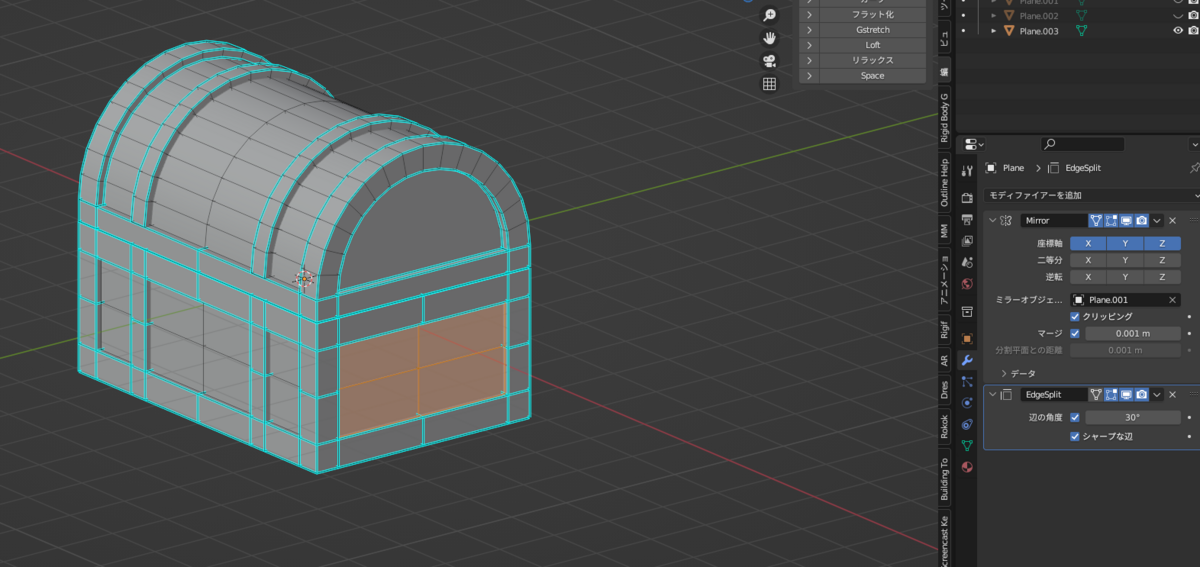1200x567 pixels.
Task: Collapse the EdgeSplit modifier panel arrow
Action: [992, 395]
